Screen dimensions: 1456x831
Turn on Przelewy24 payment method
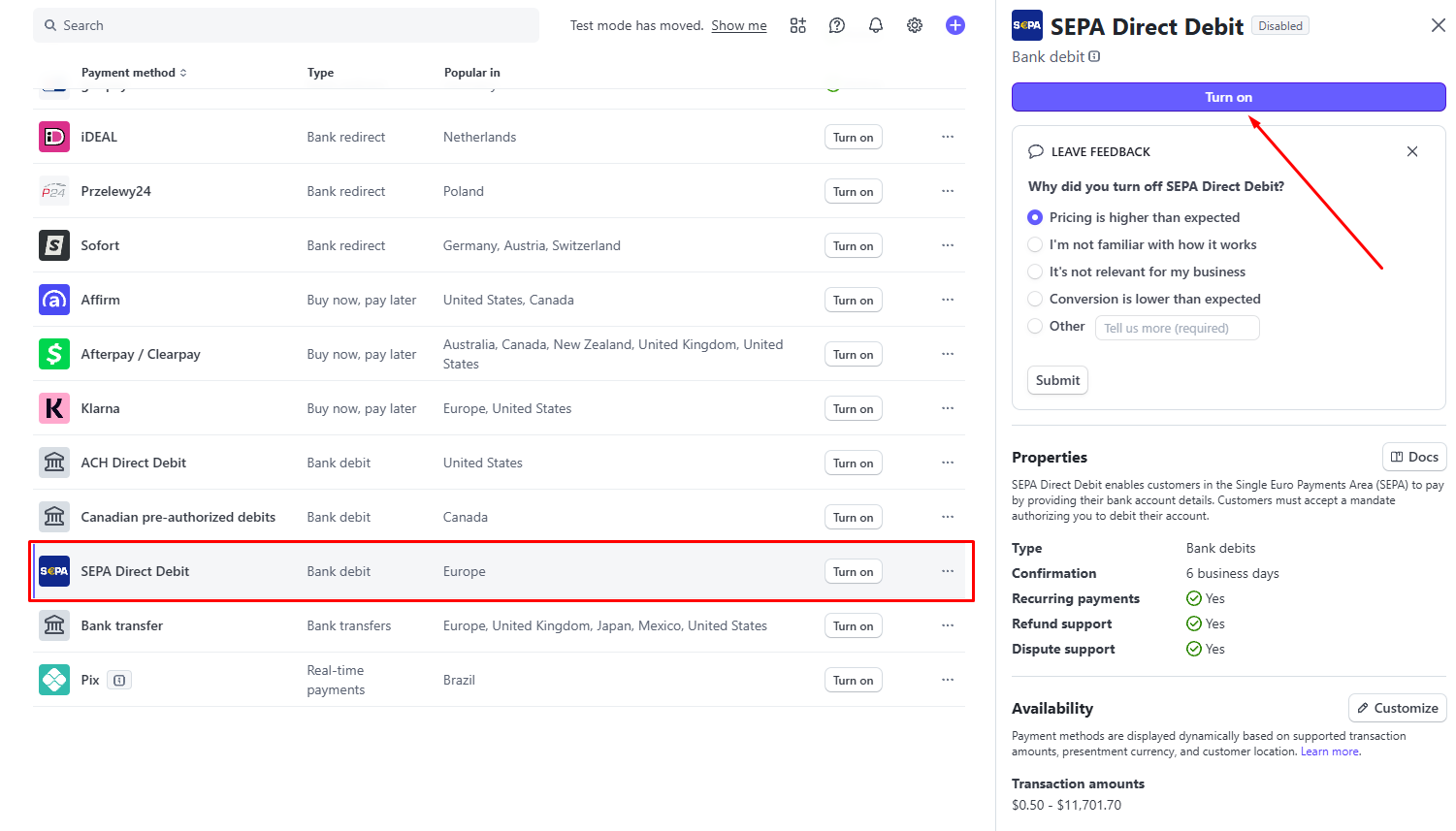pos(854,191)
